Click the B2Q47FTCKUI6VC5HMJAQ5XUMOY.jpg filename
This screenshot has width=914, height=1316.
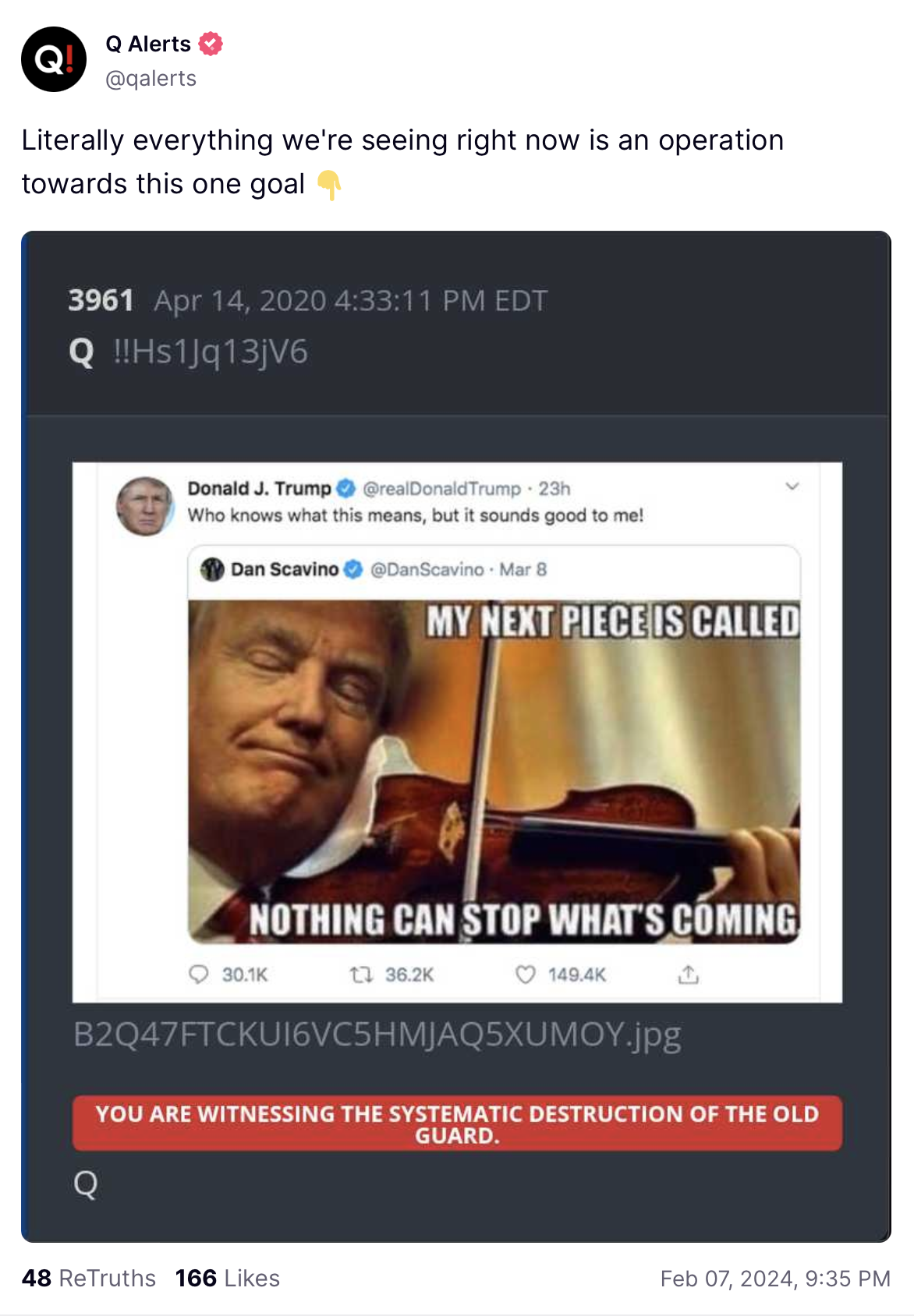[377, 1035]
